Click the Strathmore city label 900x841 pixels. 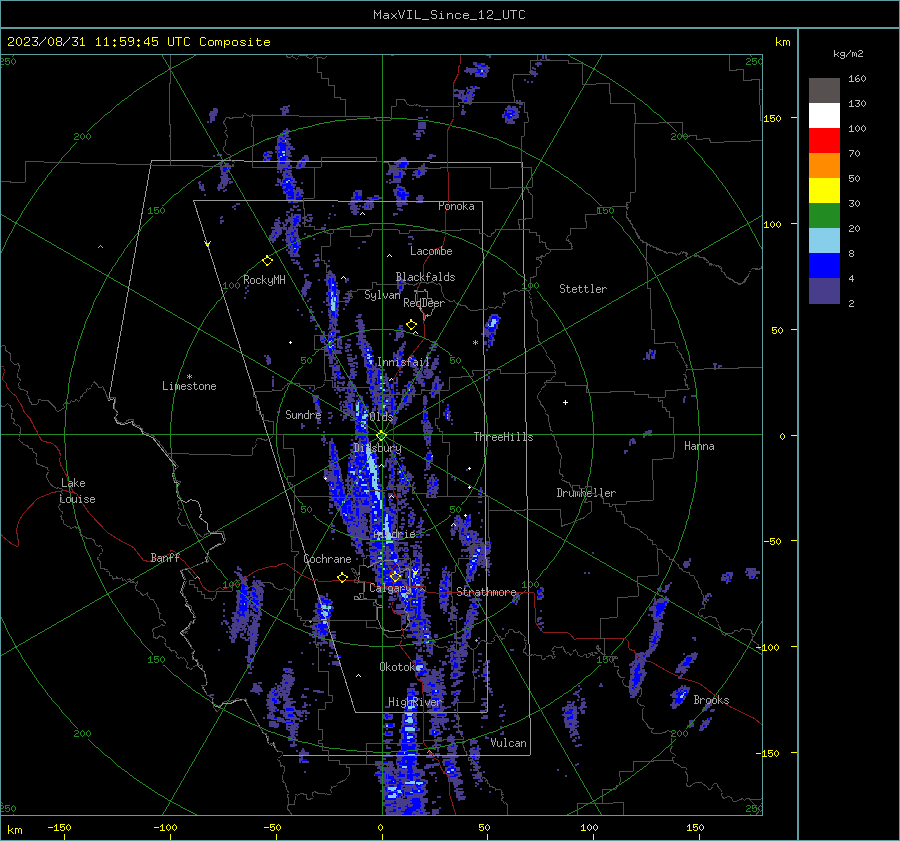tap(486, 592)
